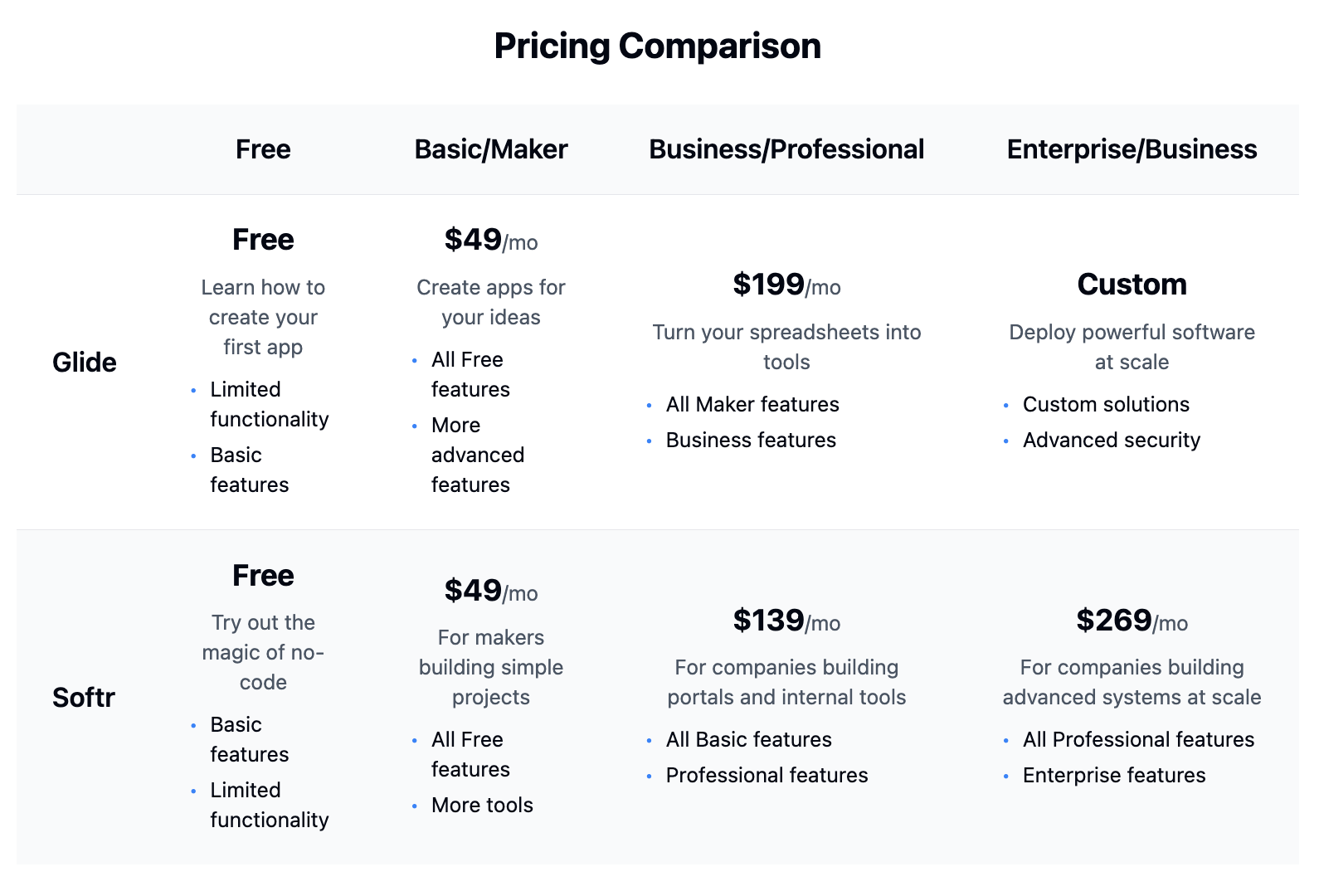1319x896 pixels.
Task: Click Softr's $269/mo price
Action: point(1132,621)
